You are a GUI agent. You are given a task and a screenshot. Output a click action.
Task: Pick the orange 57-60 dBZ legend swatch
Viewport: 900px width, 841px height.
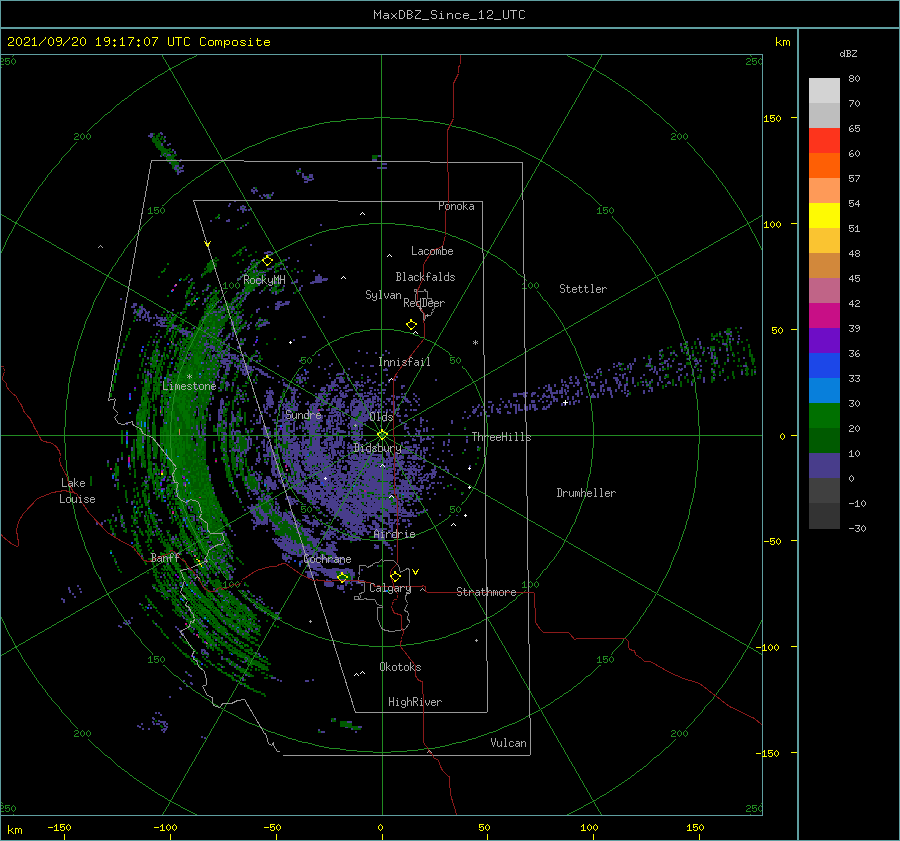[824, 166]
